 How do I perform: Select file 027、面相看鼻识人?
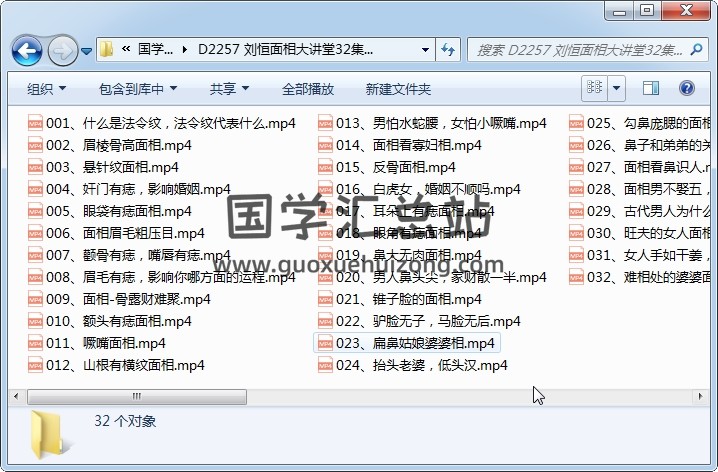639,167
